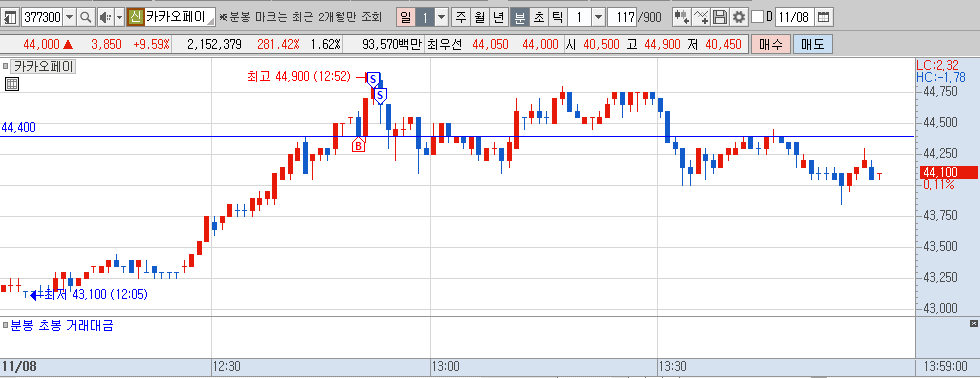The image size is (980, 378).
Task: Click the 매도 sell button
Action: tap(812, 44)
